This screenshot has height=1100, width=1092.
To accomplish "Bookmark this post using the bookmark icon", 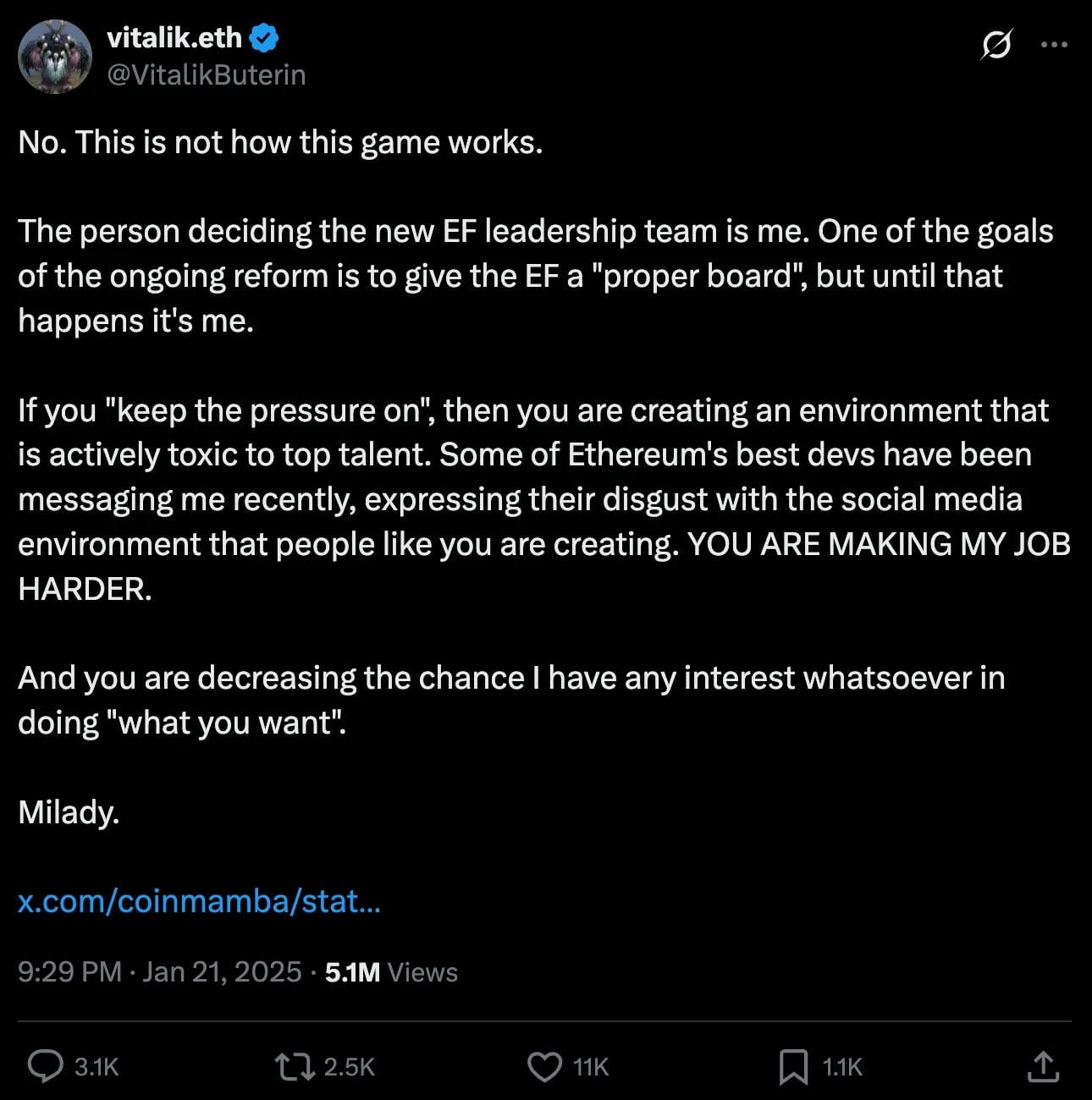I will coord(793,1067).
